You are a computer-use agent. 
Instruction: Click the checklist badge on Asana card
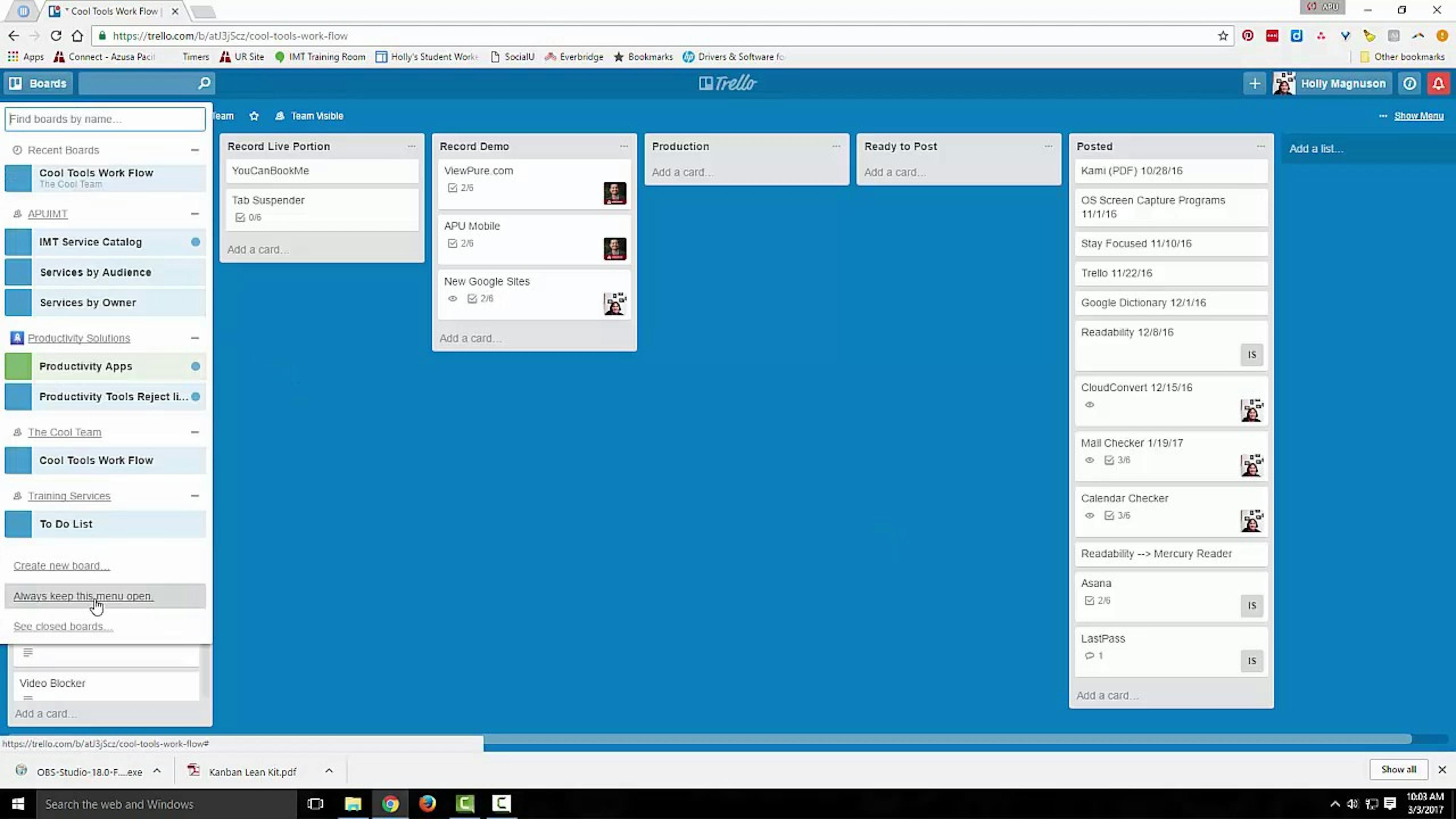(1097, 601)
